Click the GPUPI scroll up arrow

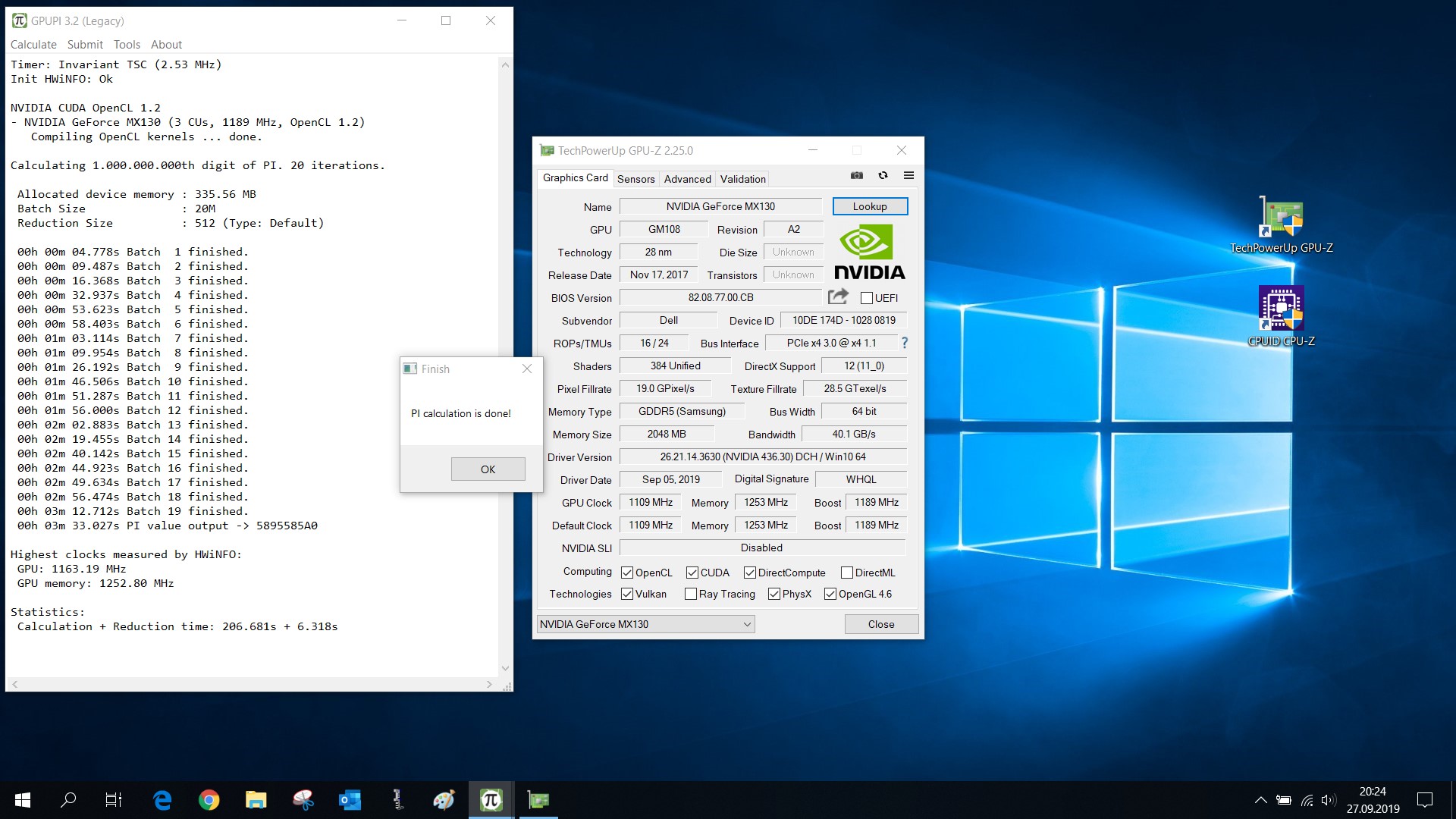(x=505, y=64)
